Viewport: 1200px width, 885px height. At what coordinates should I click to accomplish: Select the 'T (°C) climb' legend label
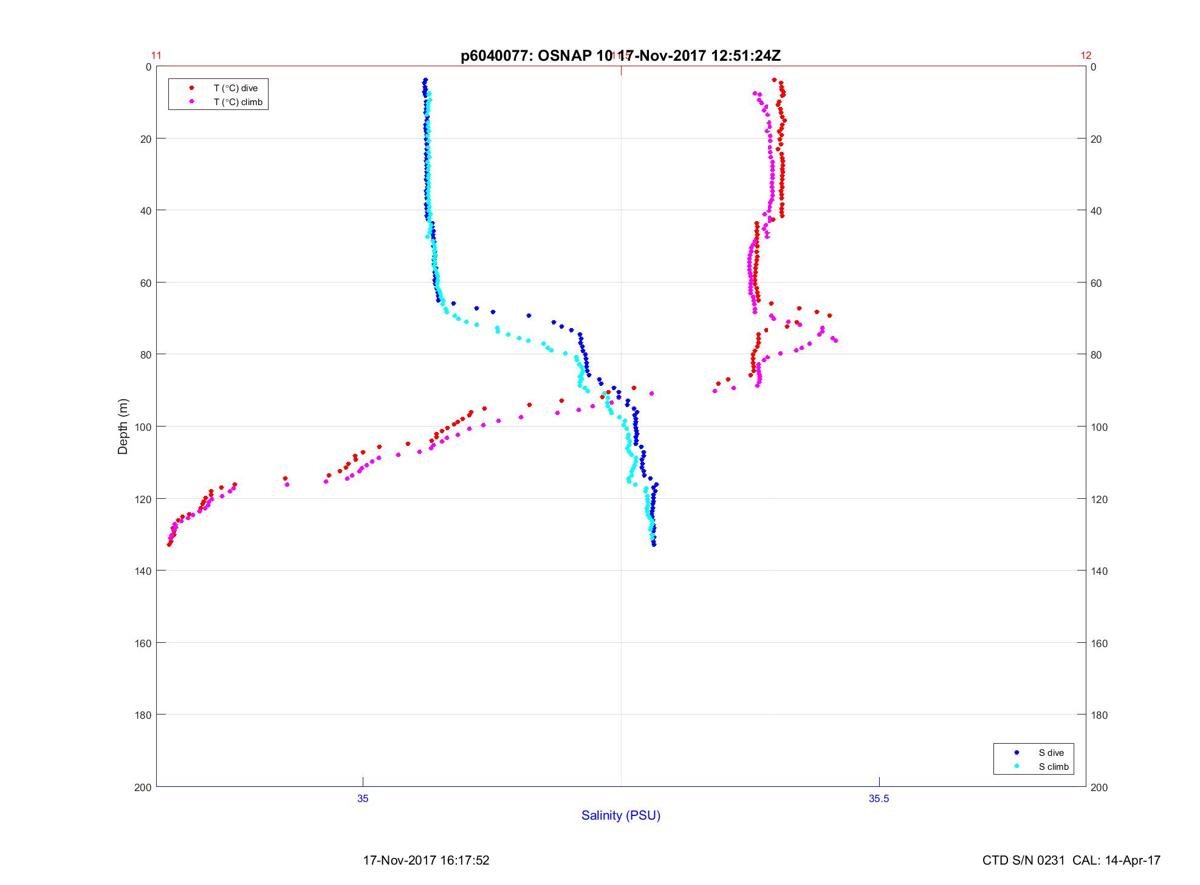click(238, 102)
